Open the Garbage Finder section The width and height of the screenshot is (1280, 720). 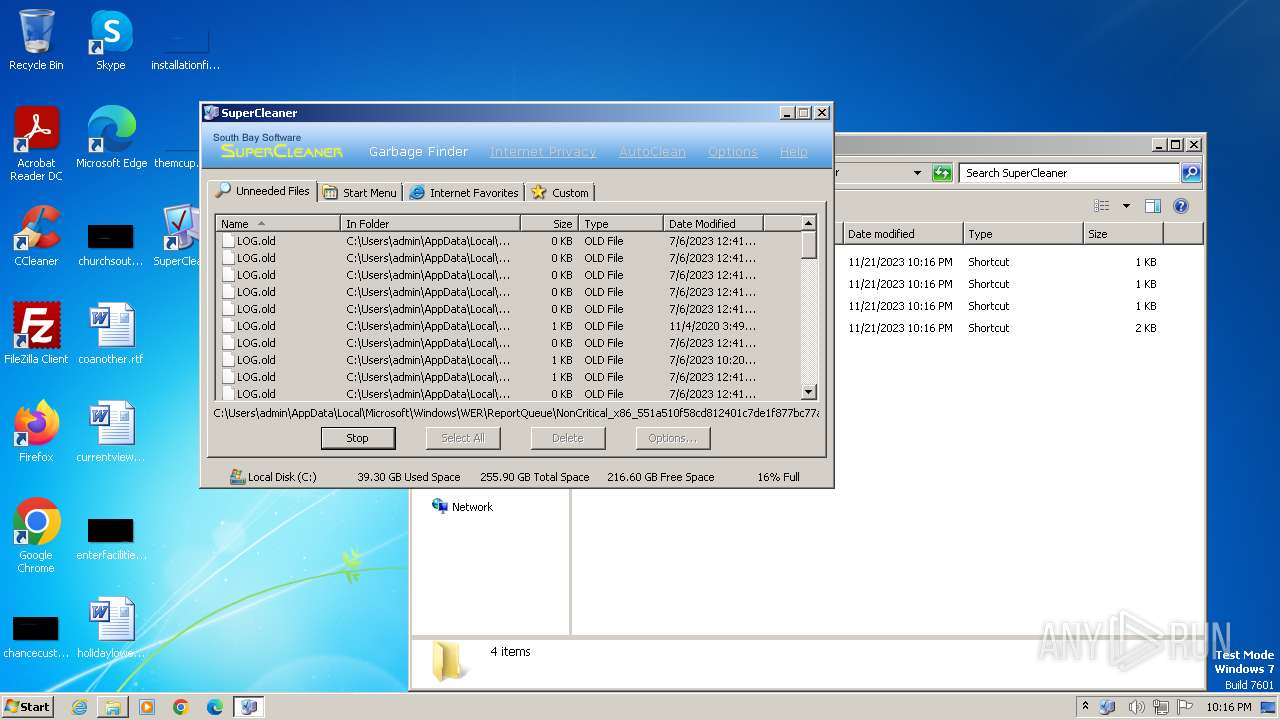pos(418,152)
